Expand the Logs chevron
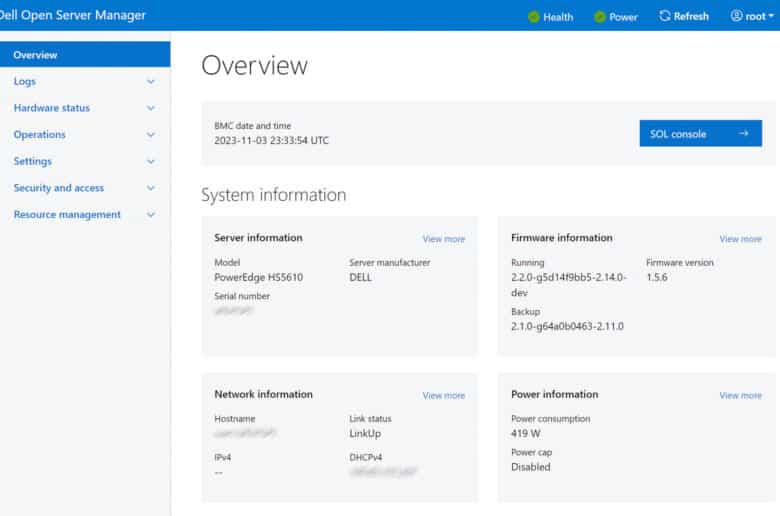 coord(151,82)
